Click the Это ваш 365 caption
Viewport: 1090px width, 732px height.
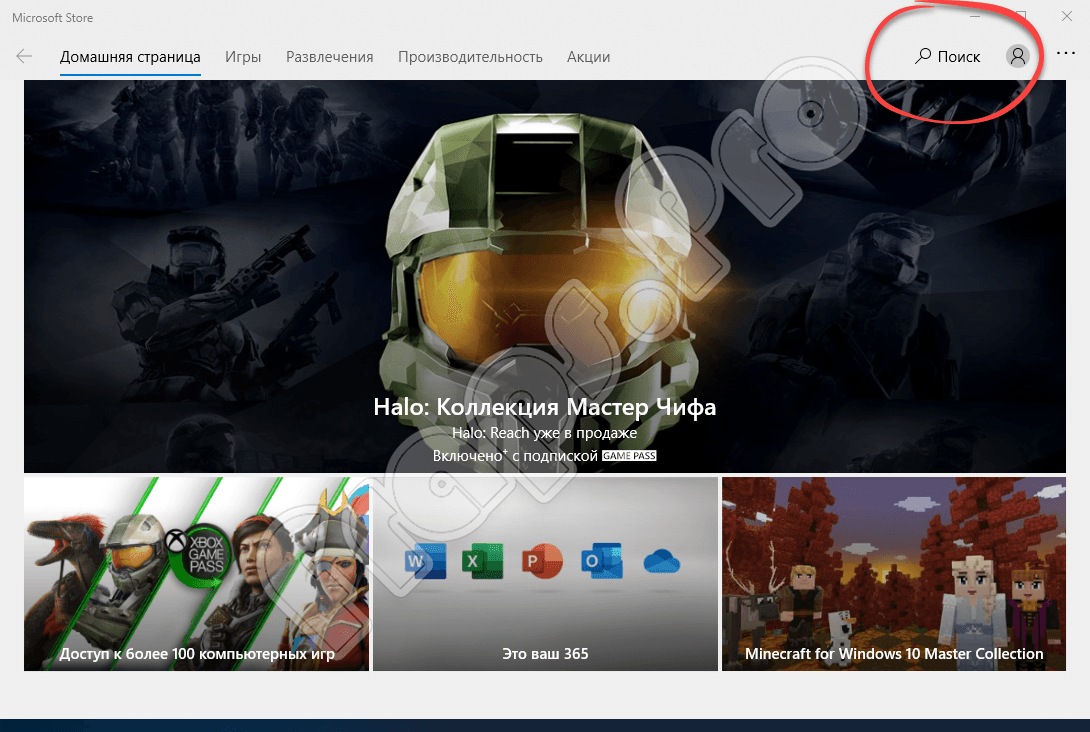545,654
